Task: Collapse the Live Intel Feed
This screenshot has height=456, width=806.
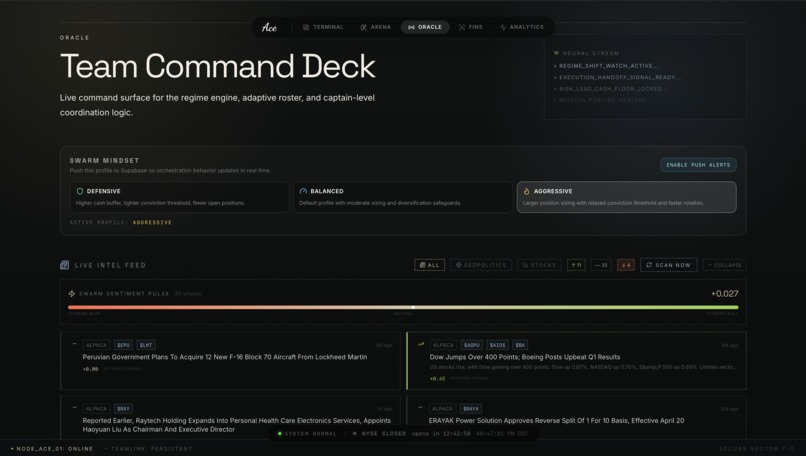Action: click(725, 265)
